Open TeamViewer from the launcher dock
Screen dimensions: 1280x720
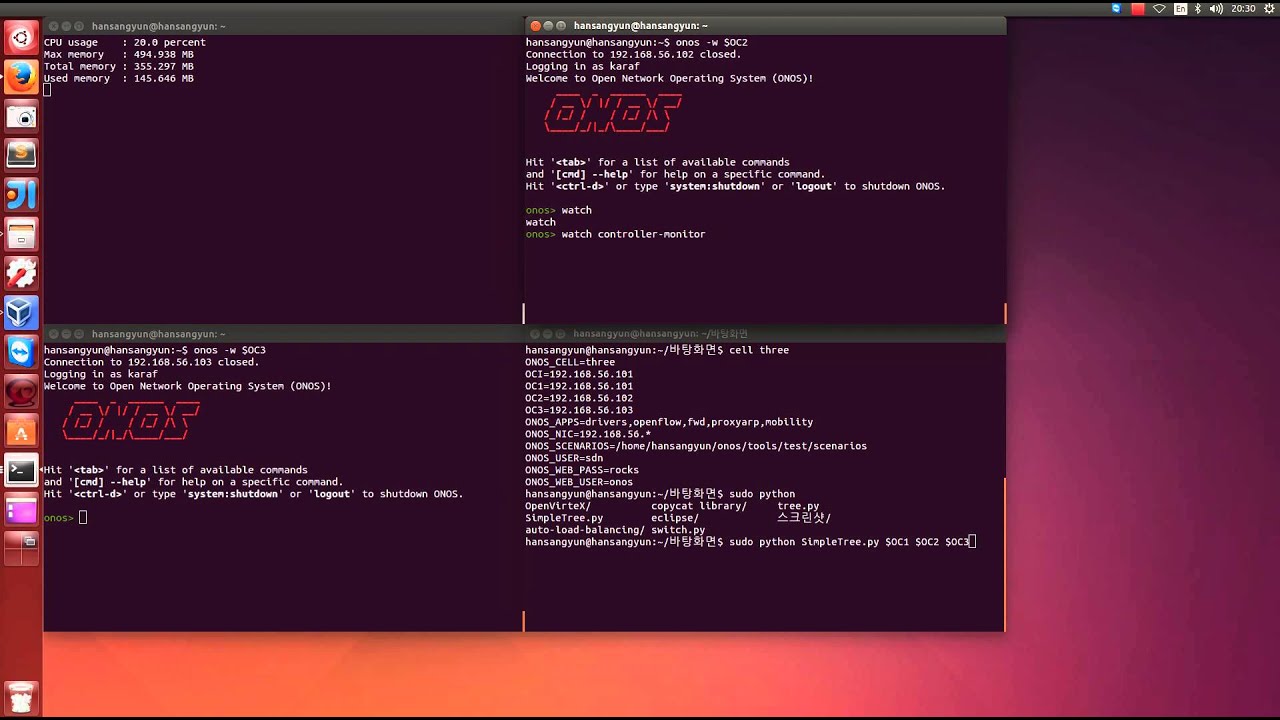pyautogui.click(x=21, y=352)
